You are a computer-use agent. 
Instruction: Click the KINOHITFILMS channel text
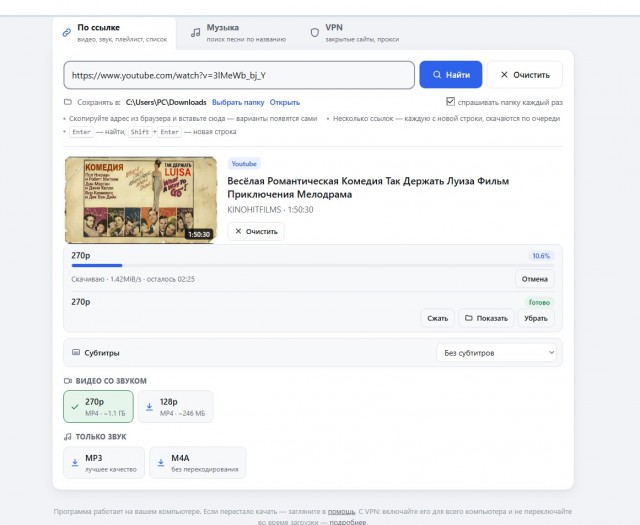pyautogui.click(x=254, y=210)
